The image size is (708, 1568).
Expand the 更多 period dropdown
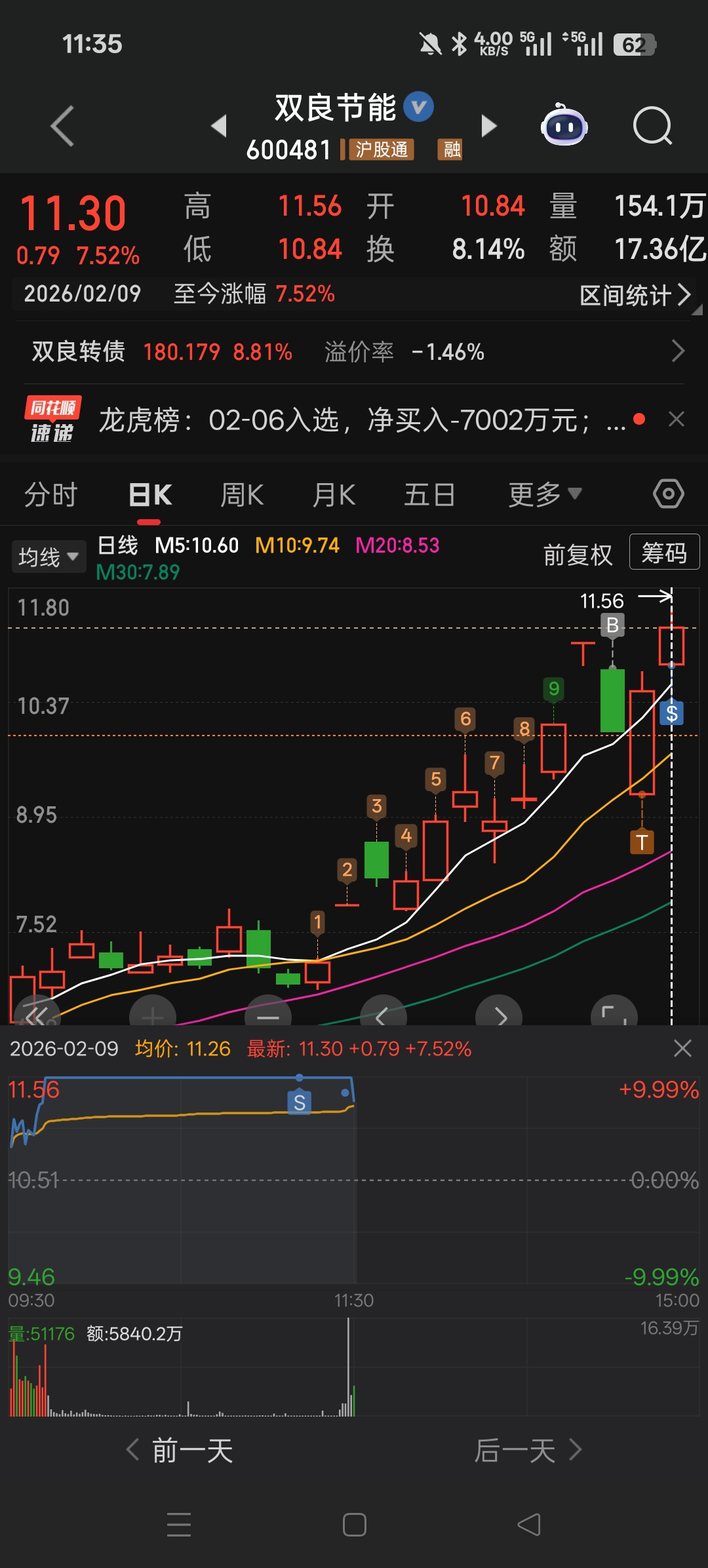[545, 494]
